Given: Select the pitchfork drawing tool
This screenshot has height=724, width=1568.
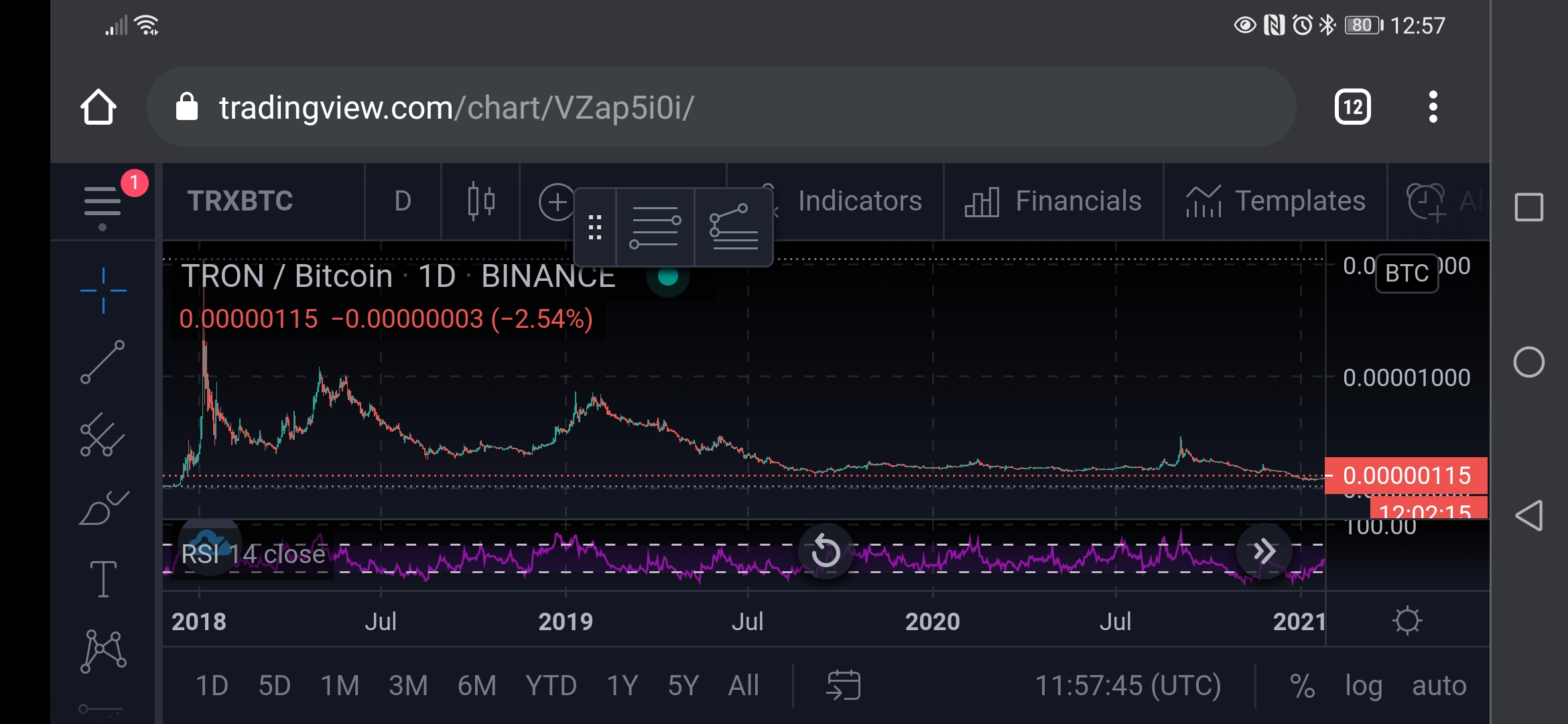Looking at the screenshot, I should click(103, 434).
